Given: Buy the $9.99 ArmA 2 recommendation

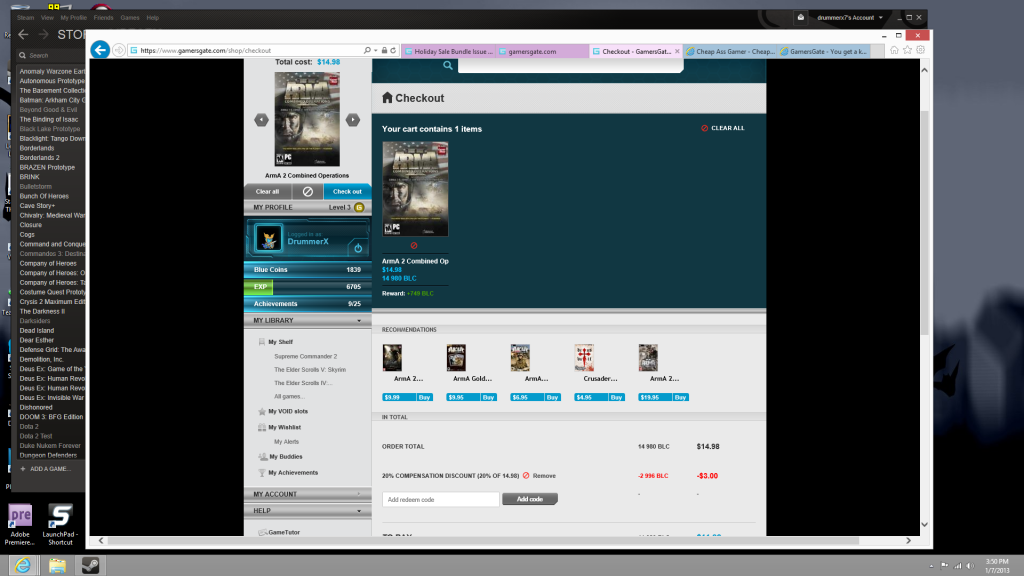Looking at the screenshot, I should 424,397.
